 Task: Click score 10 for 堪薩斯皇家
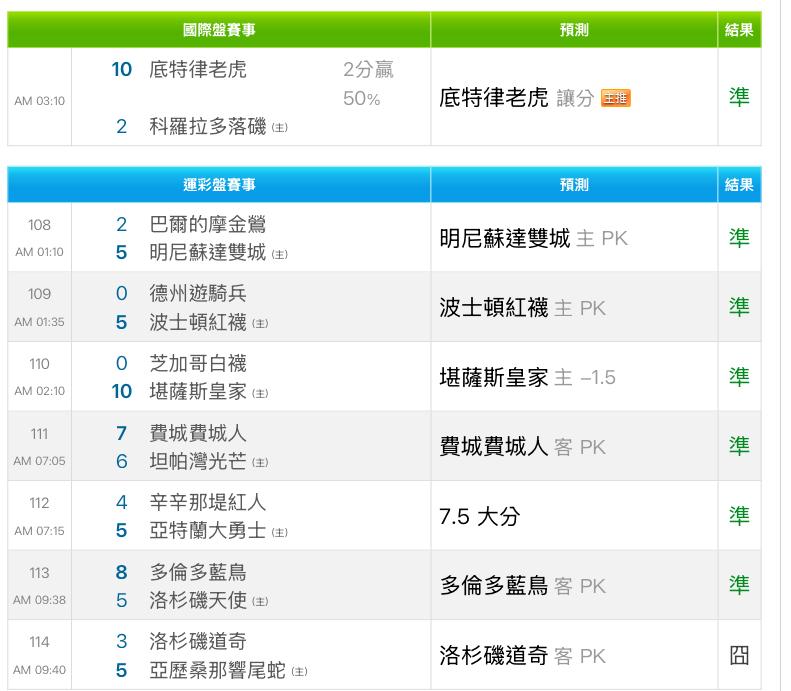pyautogui.click(x=122, y=391)
